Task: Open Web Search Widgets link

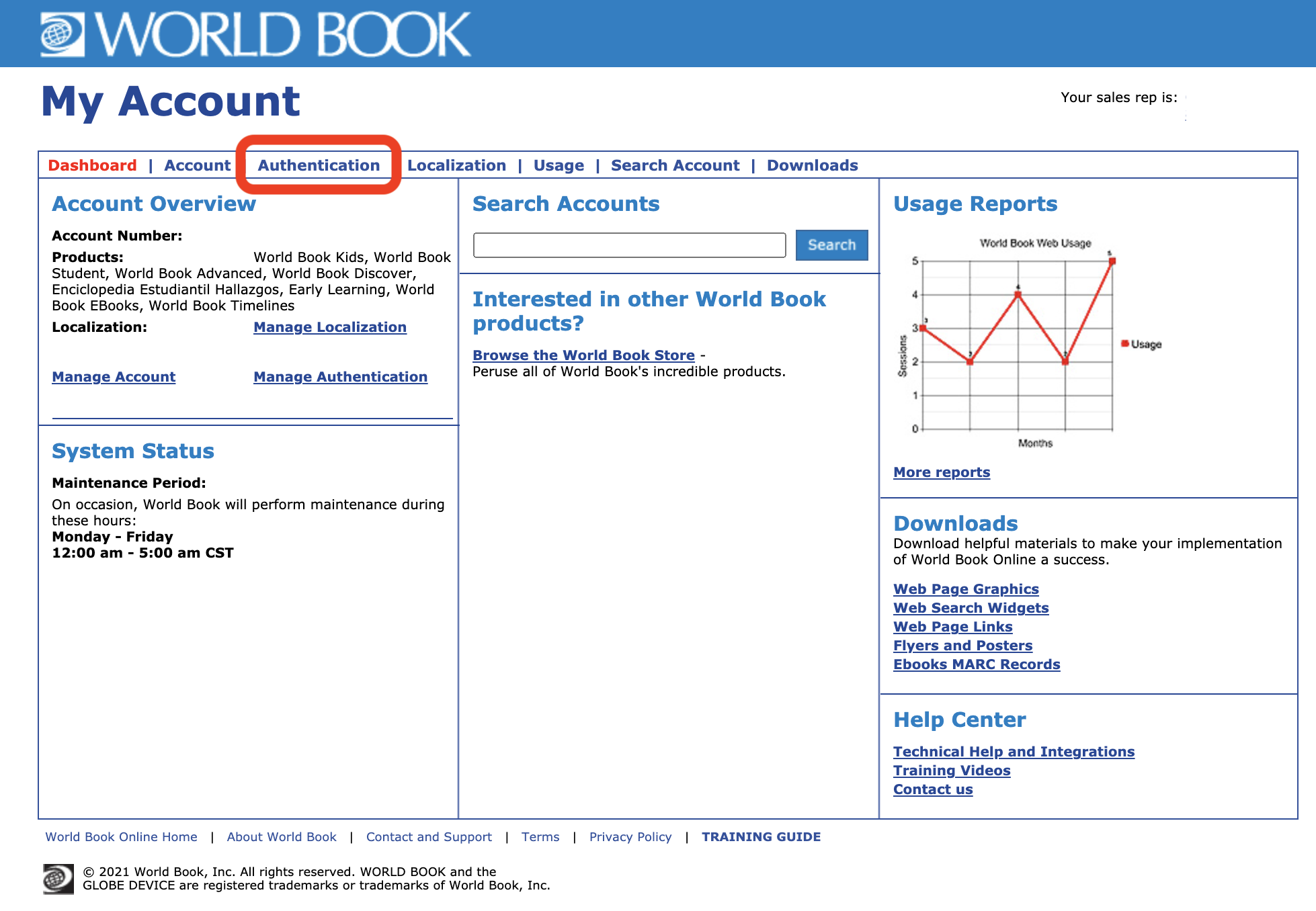Action: click(x=971, y=608)
